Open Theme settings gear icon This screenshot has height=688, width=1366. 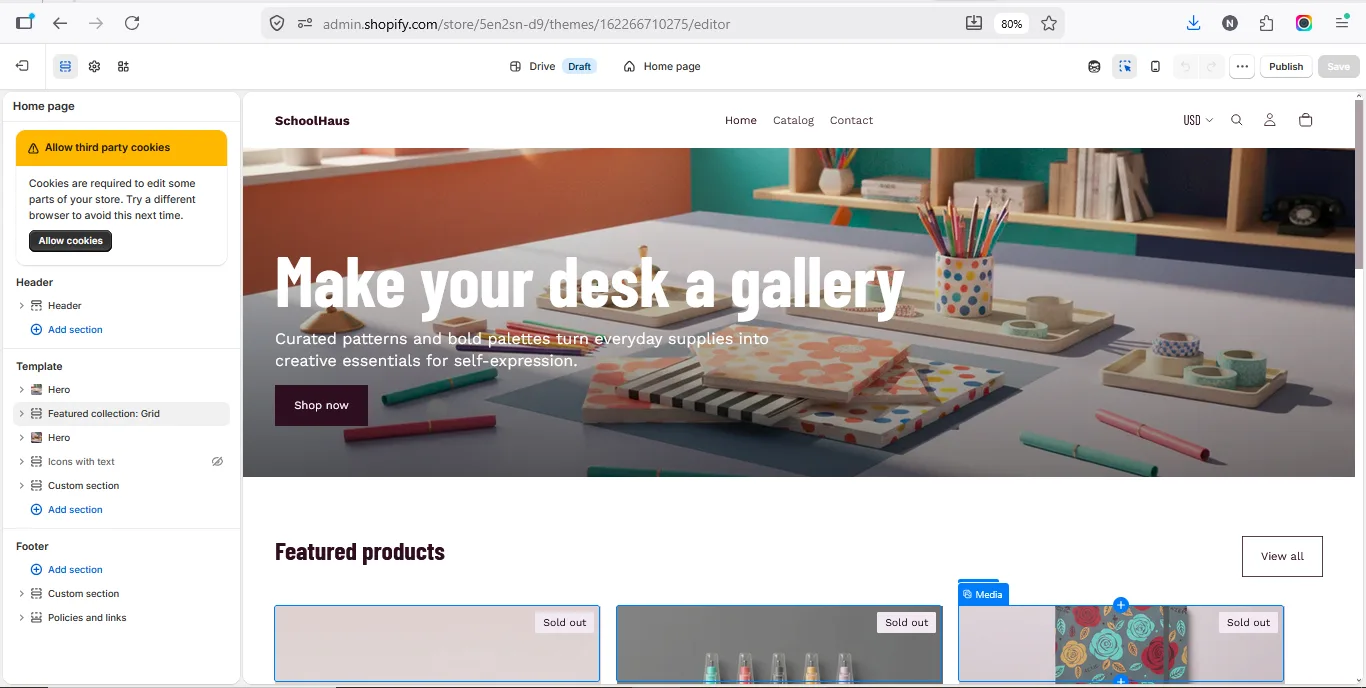(x=94, y=66)
